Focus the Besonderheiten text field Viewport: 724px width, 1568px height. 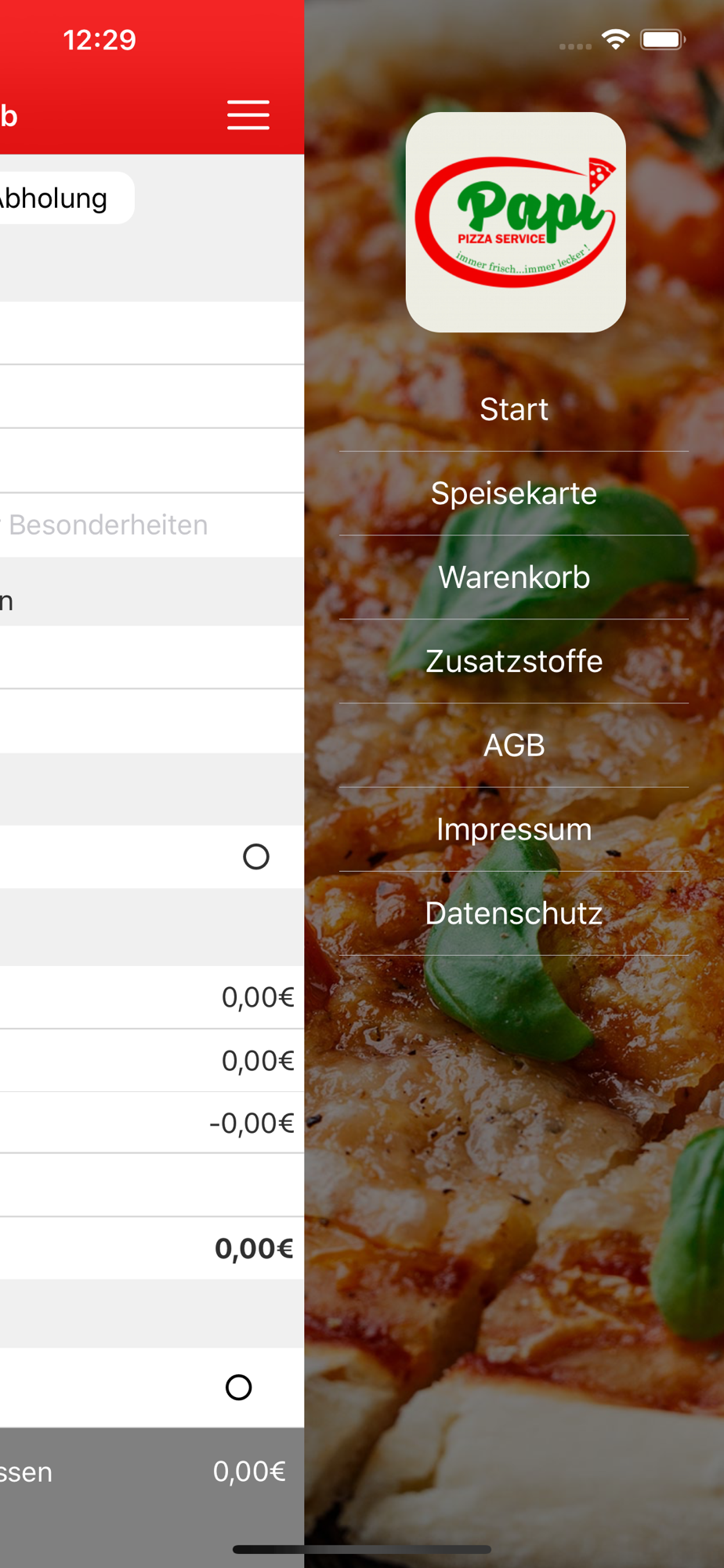118,525
